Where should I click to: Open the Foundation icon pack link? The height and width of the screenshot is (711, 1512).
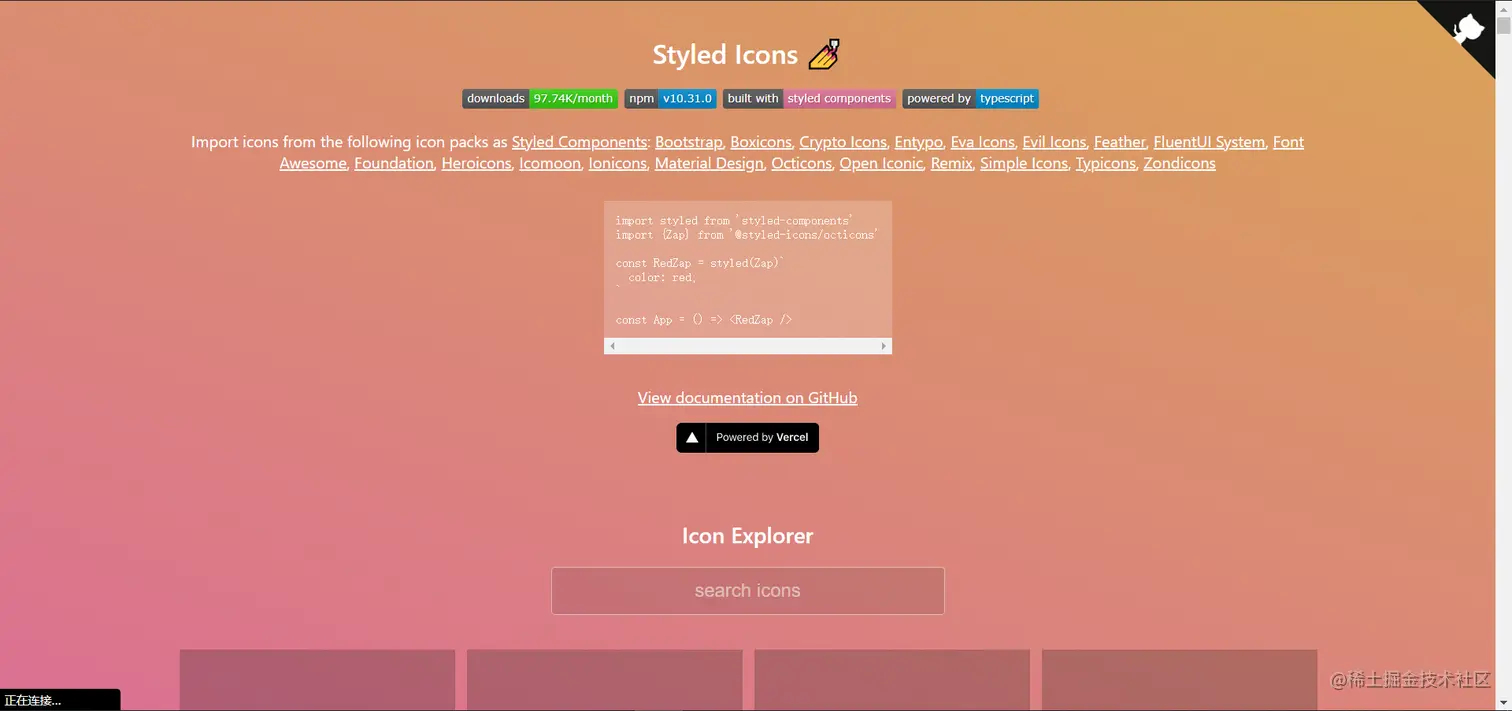click(x=393, y=163)
